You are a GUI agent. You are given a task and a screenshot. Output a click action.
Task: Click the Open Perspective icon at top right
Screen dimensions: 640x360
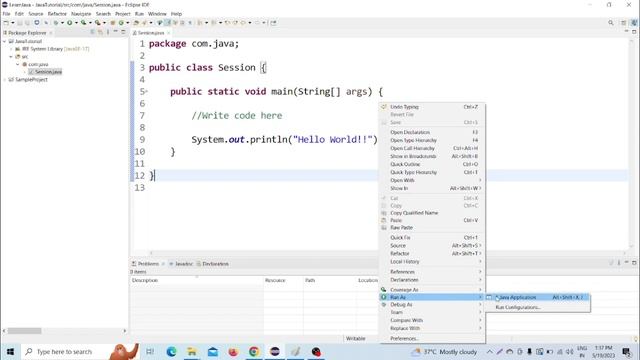click(623, 23)
